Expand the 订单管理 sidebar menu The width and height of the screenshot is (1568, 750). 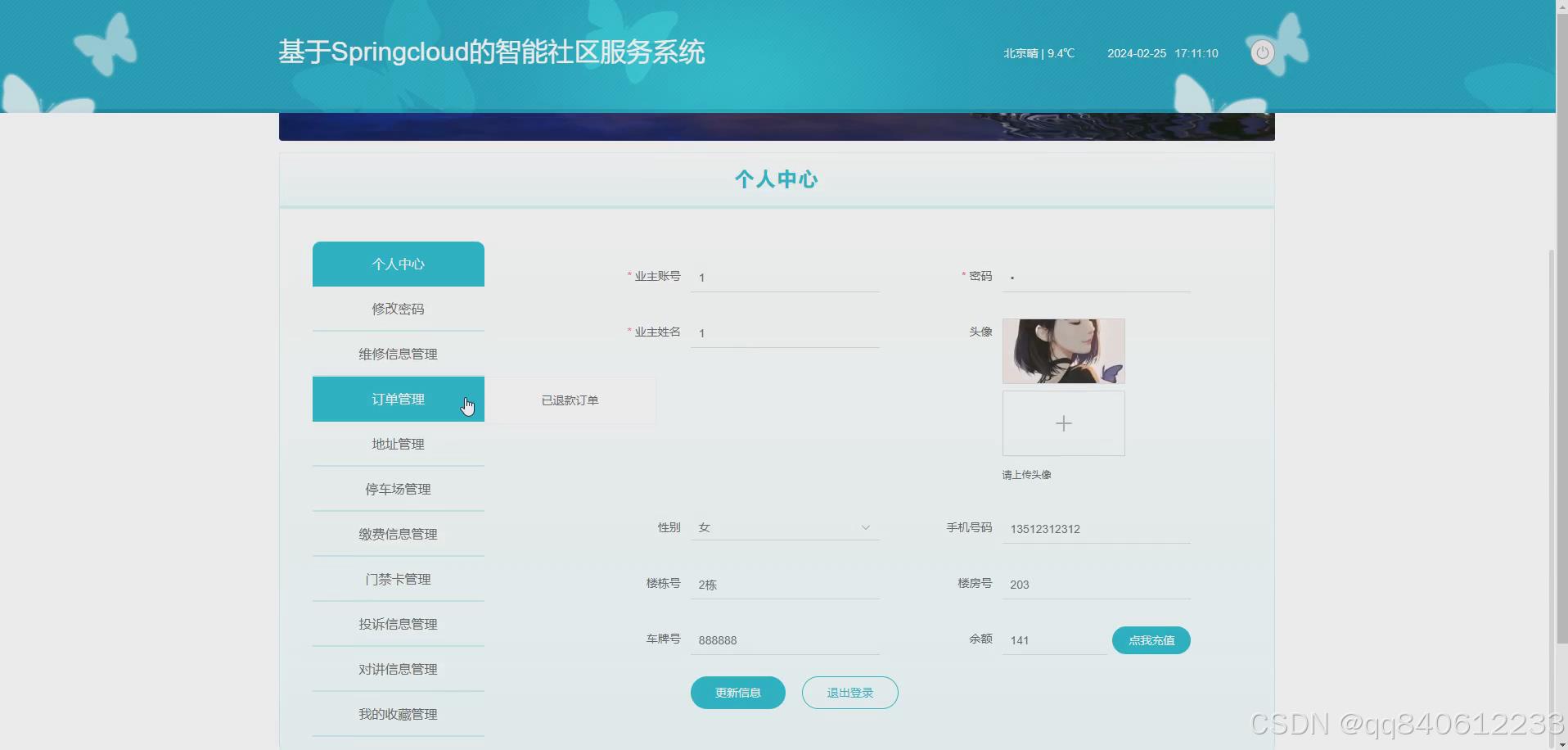[398, 399]
